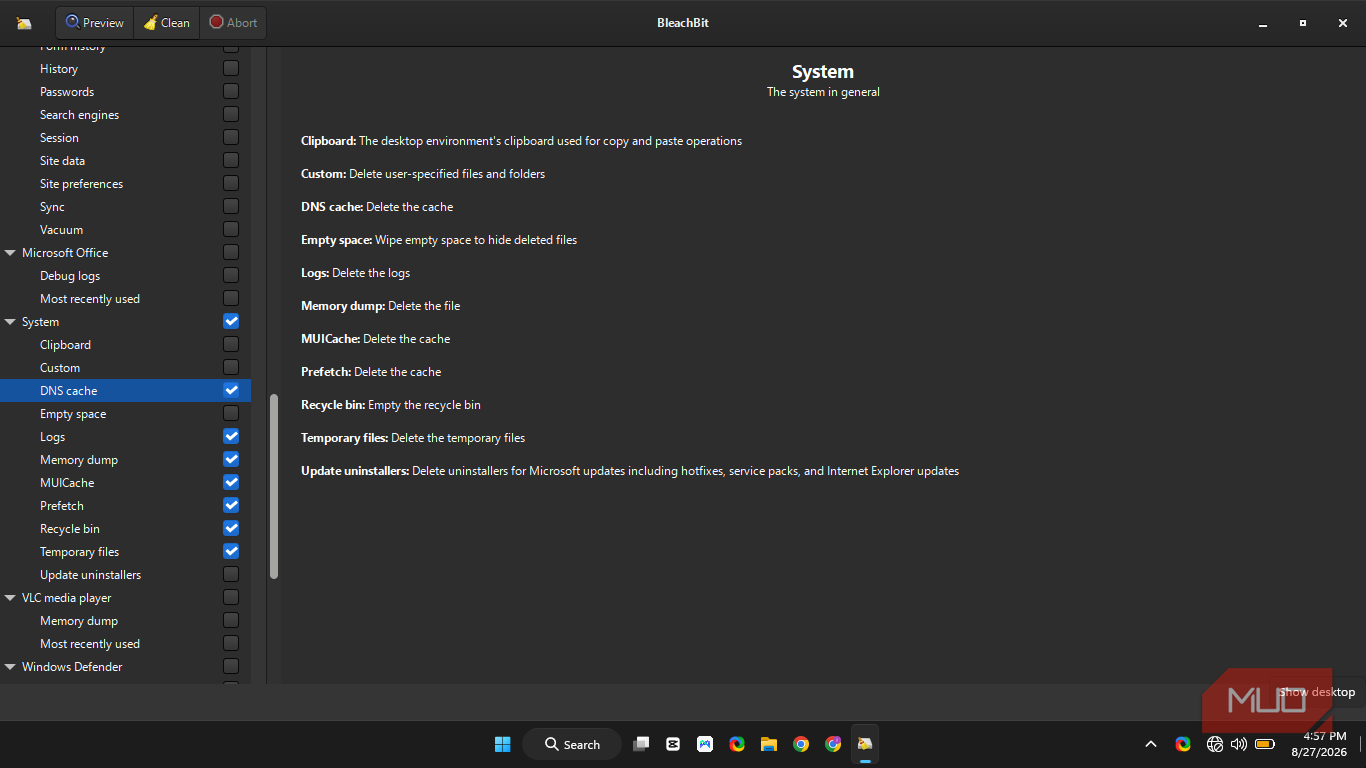This screenshot has width=1366, height=768.
Task: Open File Explorer from the taskbar
Action: pyautogui.click(x=769, y=744)
